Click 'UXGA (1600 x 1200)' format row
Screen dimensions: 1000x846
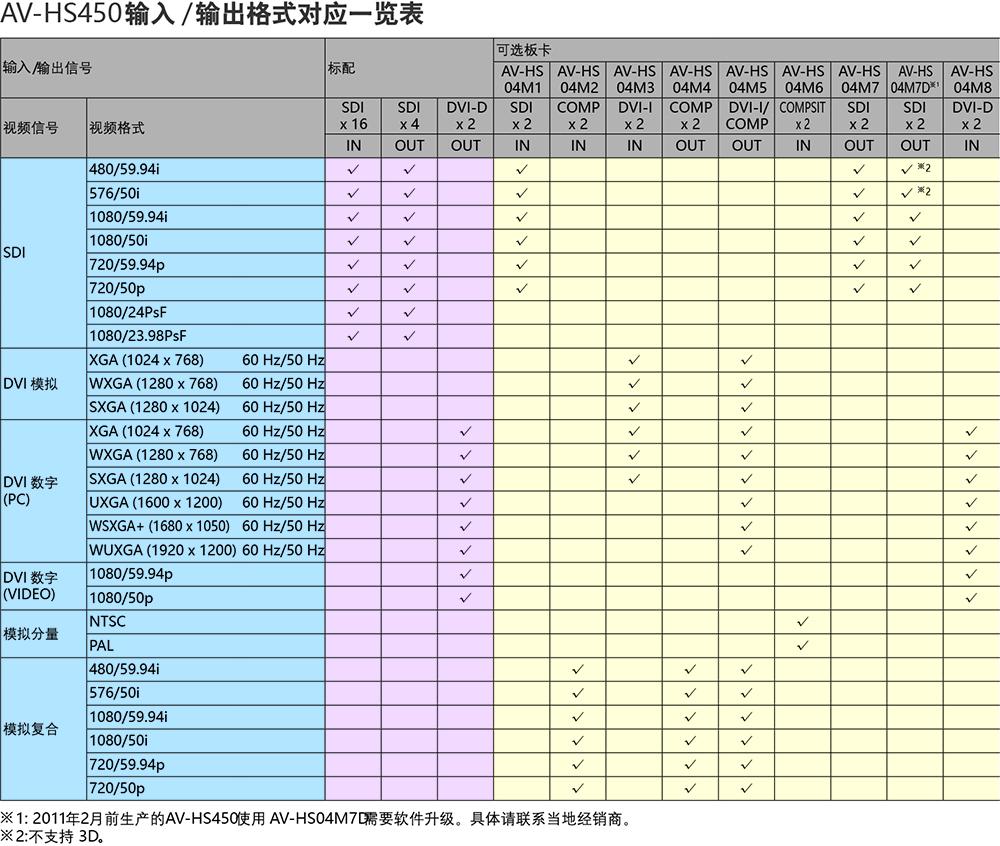[205, 502]
